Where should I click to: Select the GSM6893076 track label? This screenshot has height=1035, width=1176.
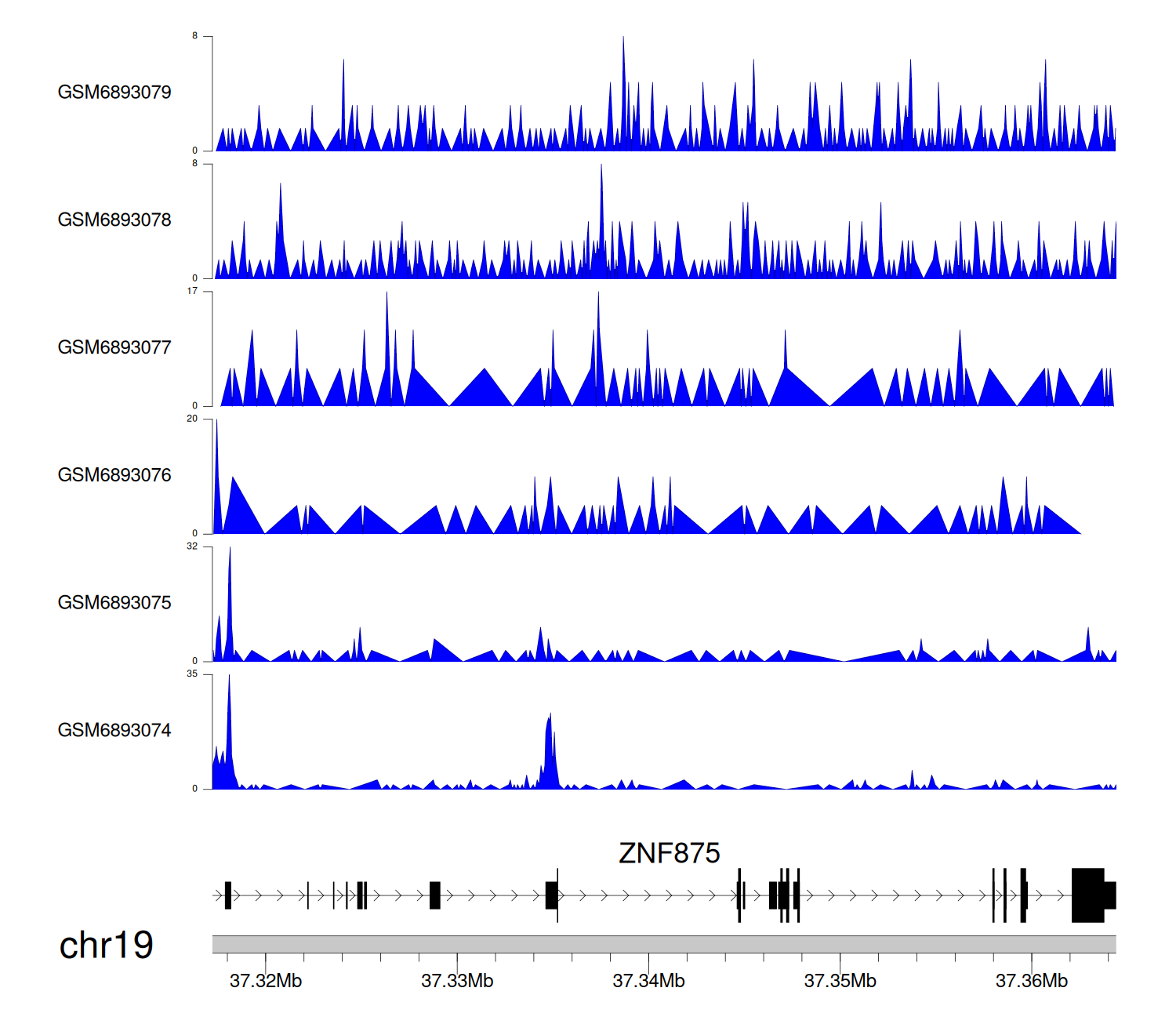tap(114, 476)
